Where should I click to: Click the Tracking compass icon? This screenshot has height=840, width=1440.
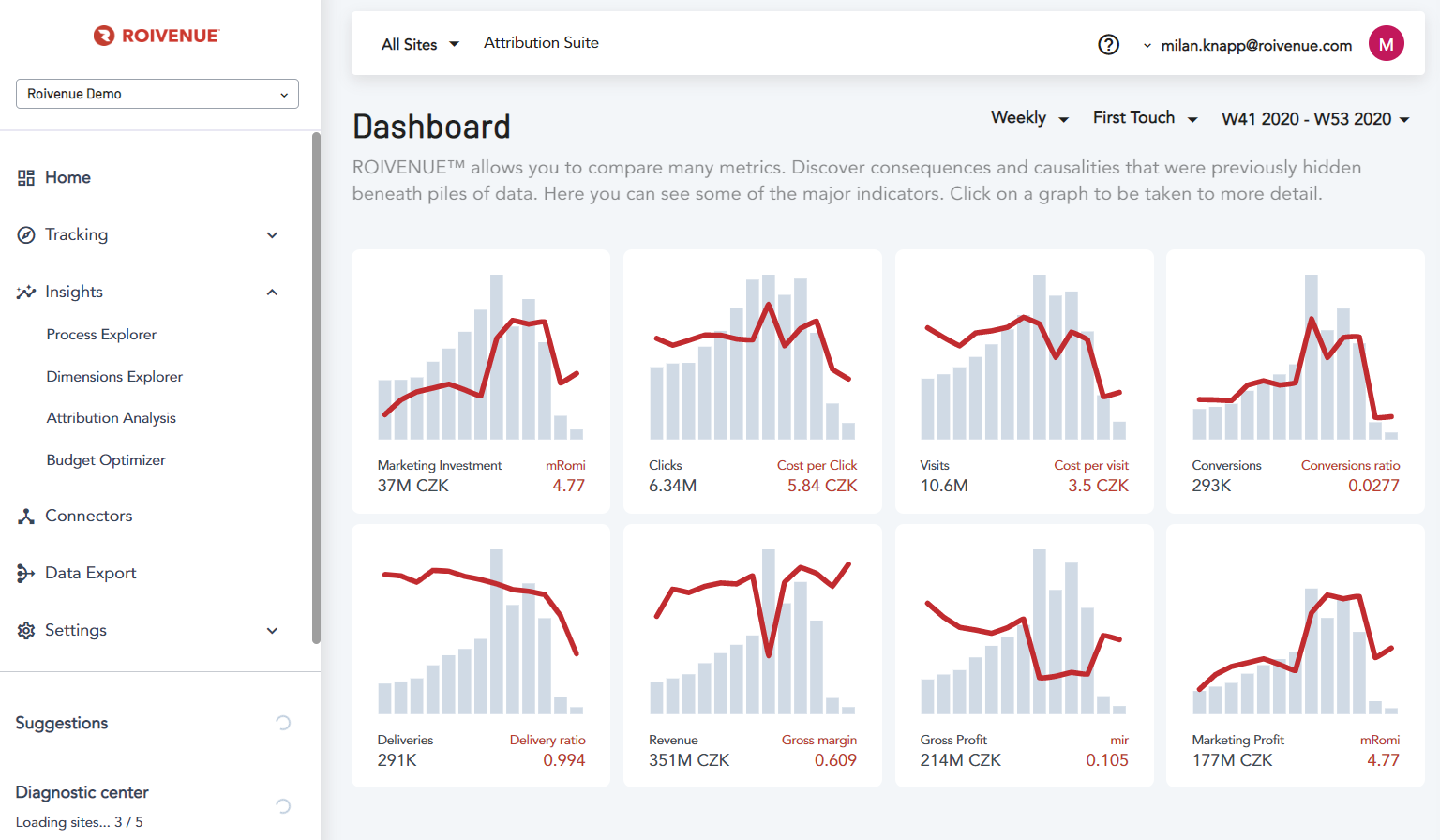(x=26, y=235)
